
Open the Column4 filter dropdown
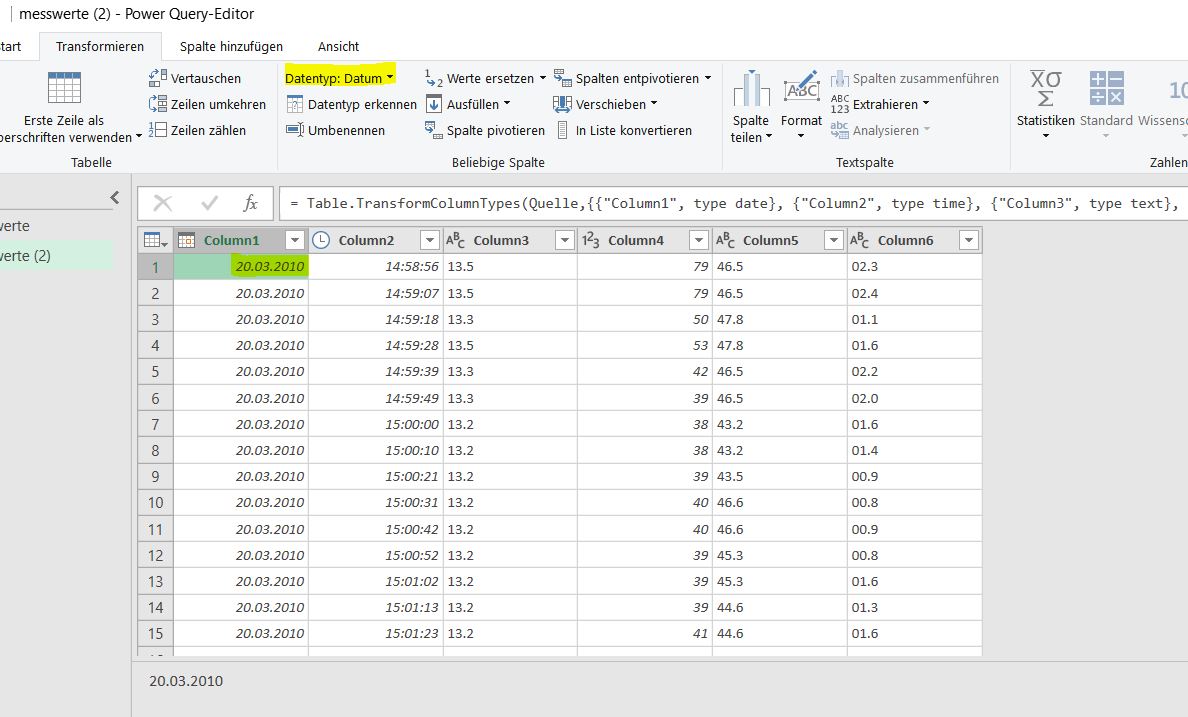click(699, 240)
